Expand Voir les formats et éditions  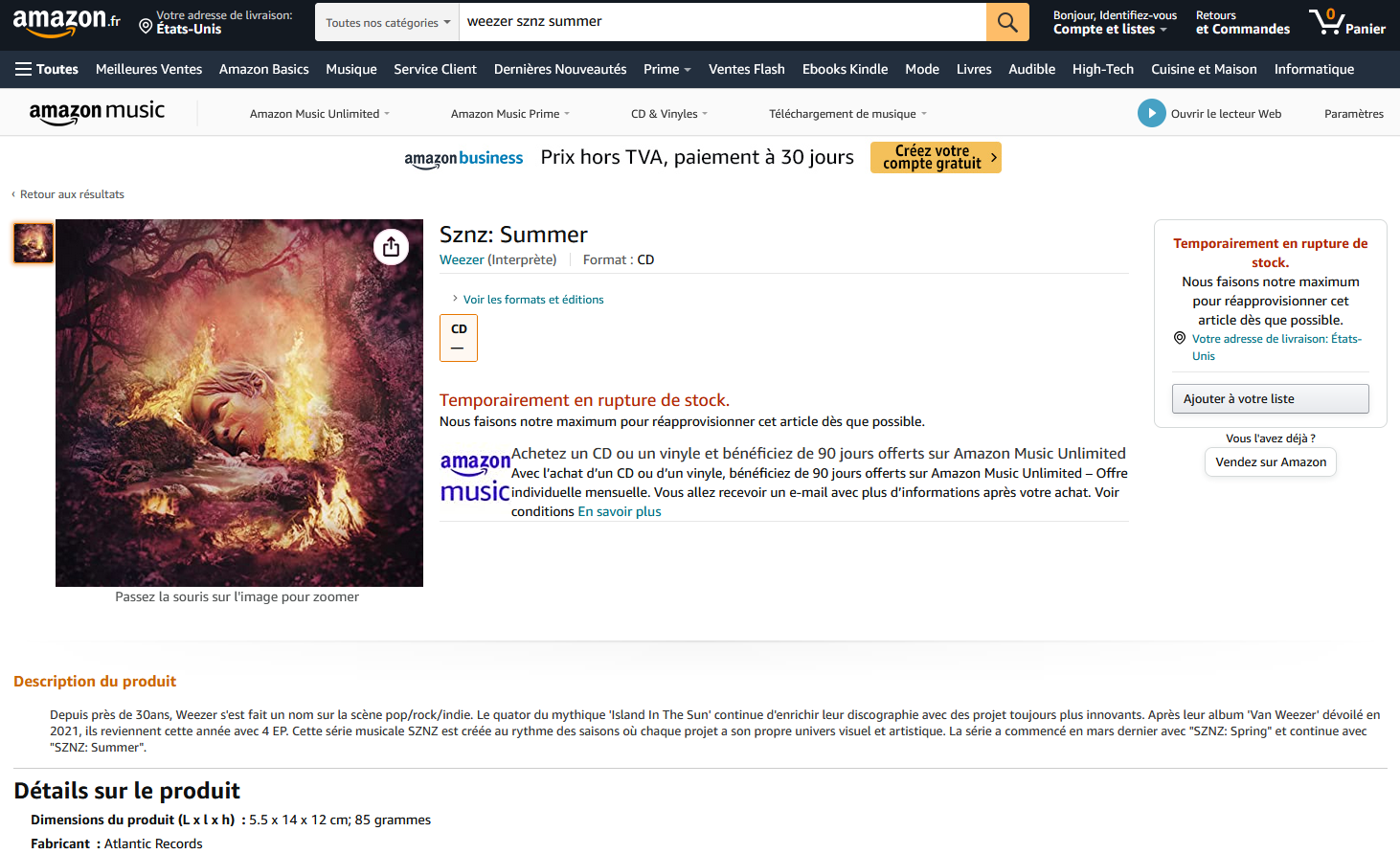tap(533, 300)
